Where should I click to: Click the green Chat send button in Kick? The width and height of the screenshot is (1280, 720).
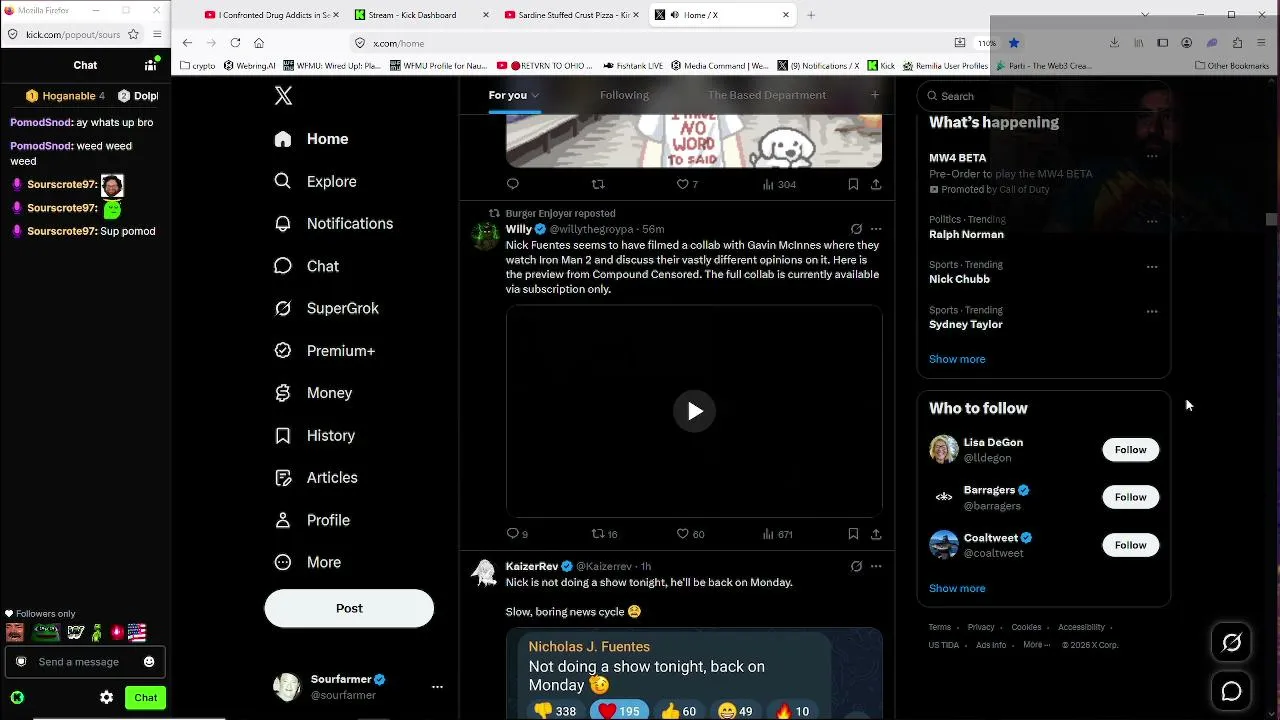146,698
